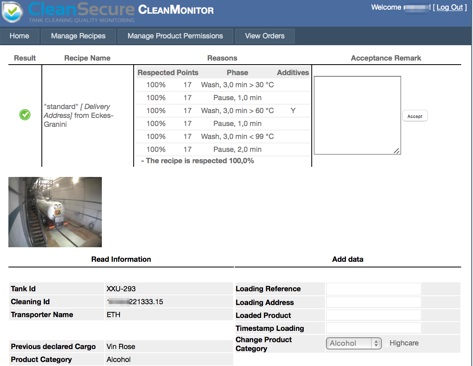
Task: Click the Highcare label
Action: 404,343
